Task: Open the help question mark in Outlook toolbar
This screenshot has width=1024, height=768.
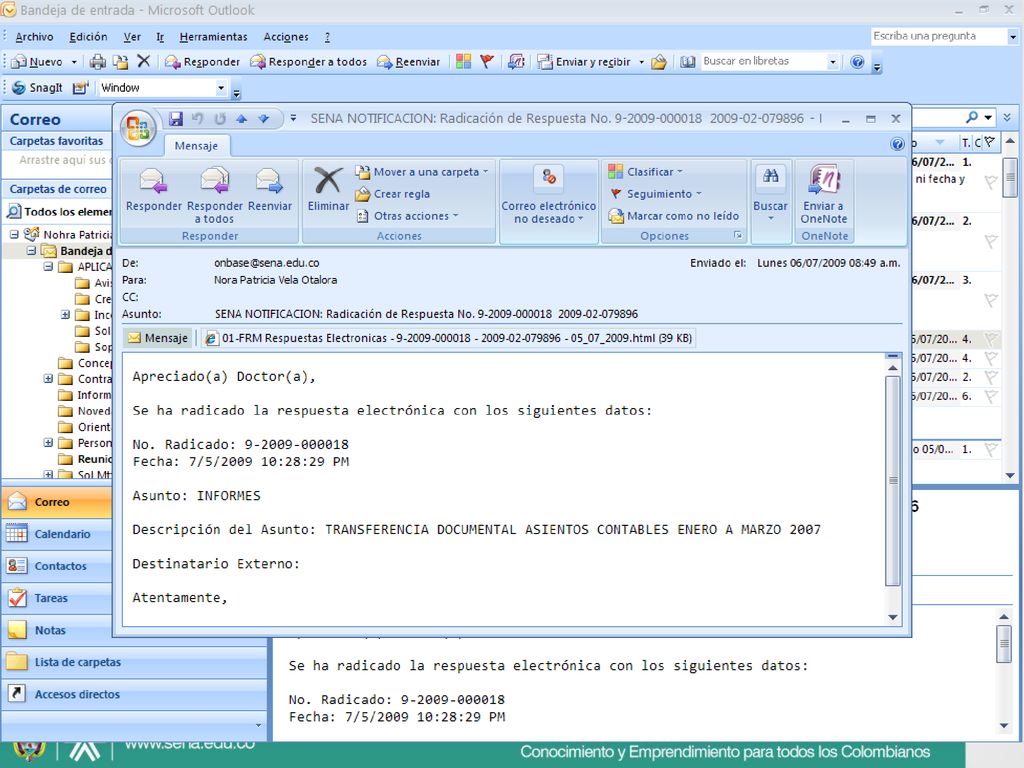Action: click(857, 61)
